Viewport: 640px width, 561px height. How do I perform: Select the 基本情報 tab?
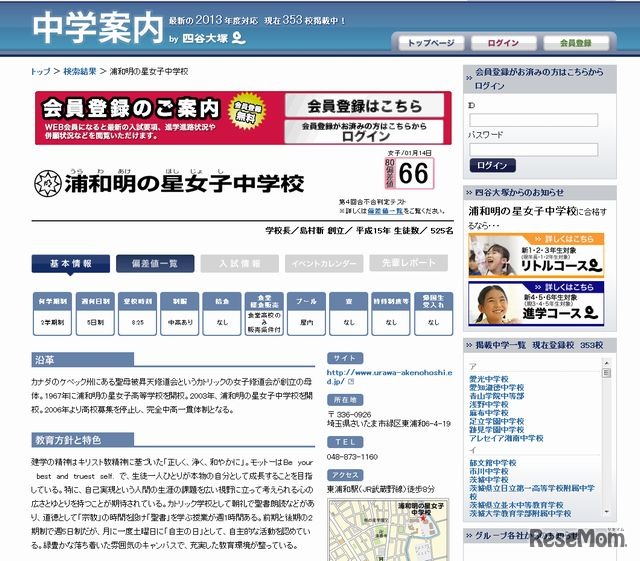click(x=71, y=264)
